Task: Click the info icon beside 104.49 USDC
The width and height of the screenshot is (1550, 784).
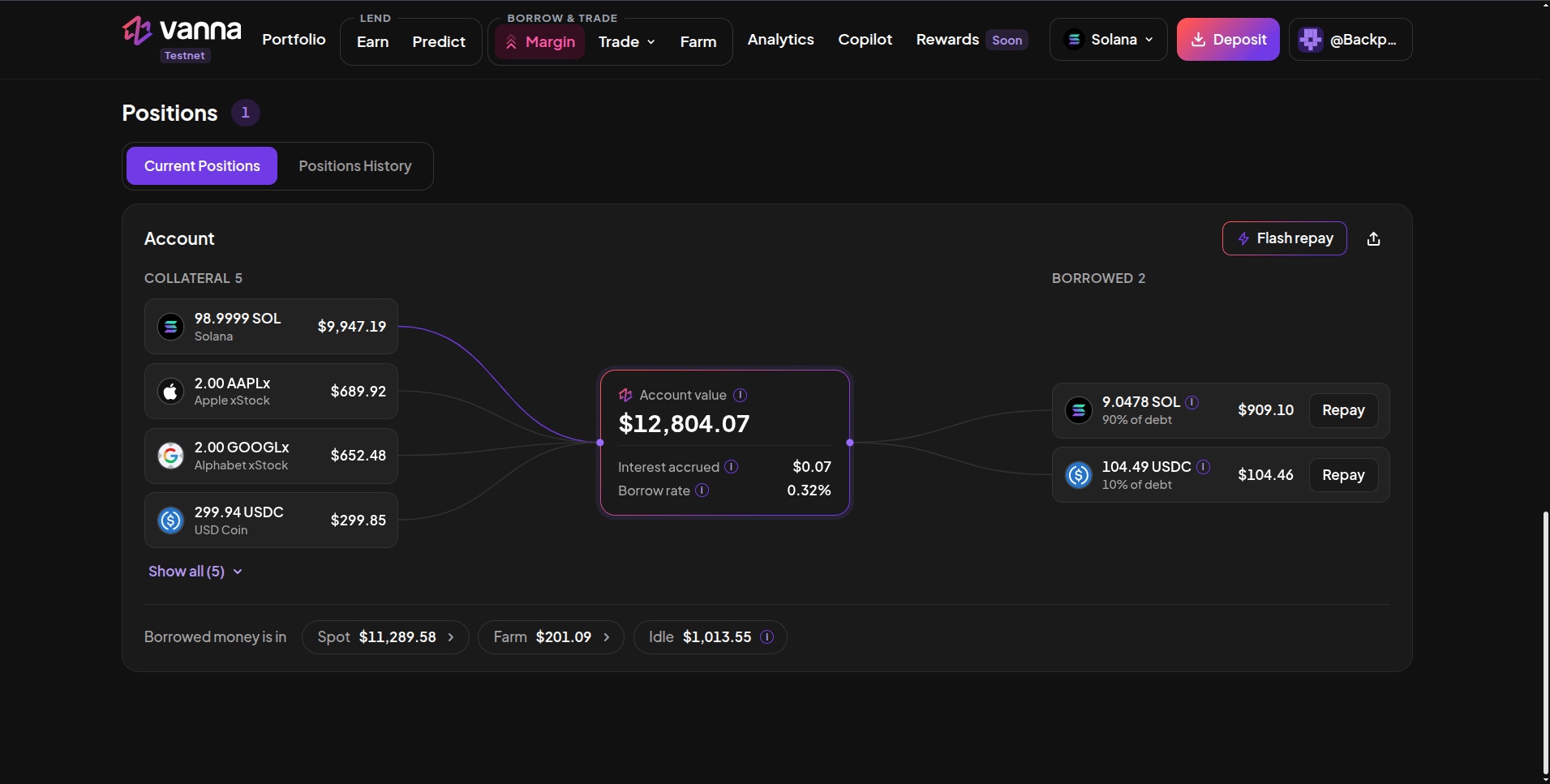Action: [x=1203, y=467]
